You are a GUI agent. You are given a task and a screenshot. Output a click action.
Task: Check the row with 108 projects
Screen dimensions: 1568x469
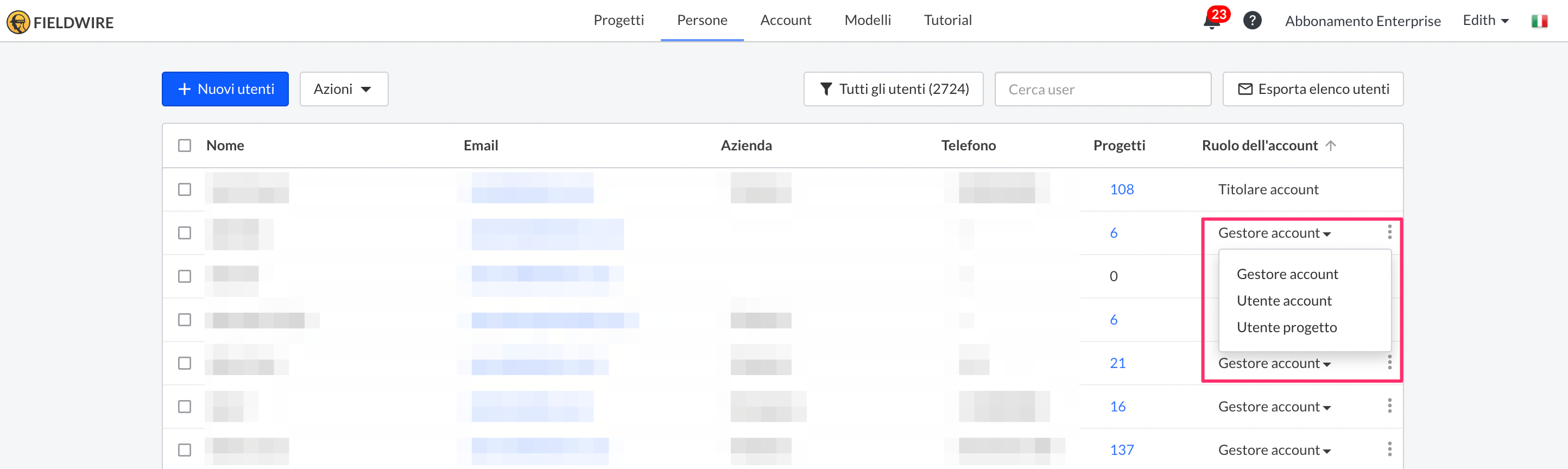click(x=185, y=189)
